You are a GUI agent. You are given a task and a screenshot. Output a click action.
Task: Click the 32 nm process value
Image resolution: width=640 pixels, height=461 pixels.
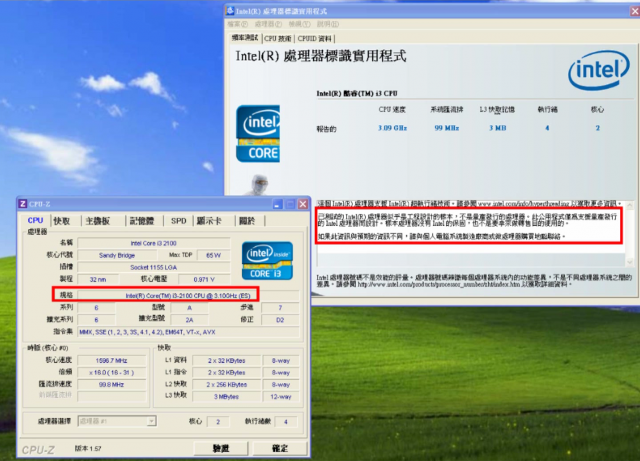coord(98,280)
